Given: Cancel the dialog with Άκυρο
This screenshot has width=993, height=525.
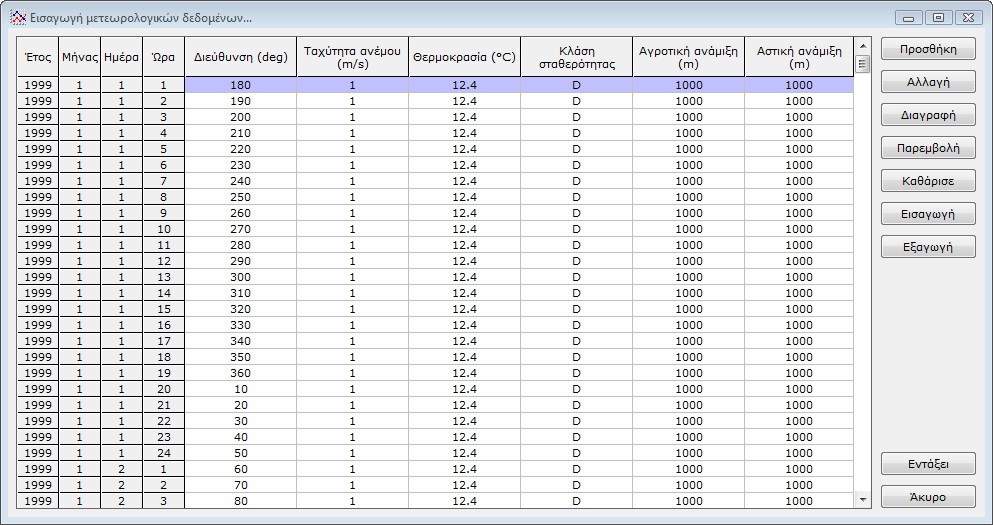Looking at the screenshot, I should click(x=927, y=497).
